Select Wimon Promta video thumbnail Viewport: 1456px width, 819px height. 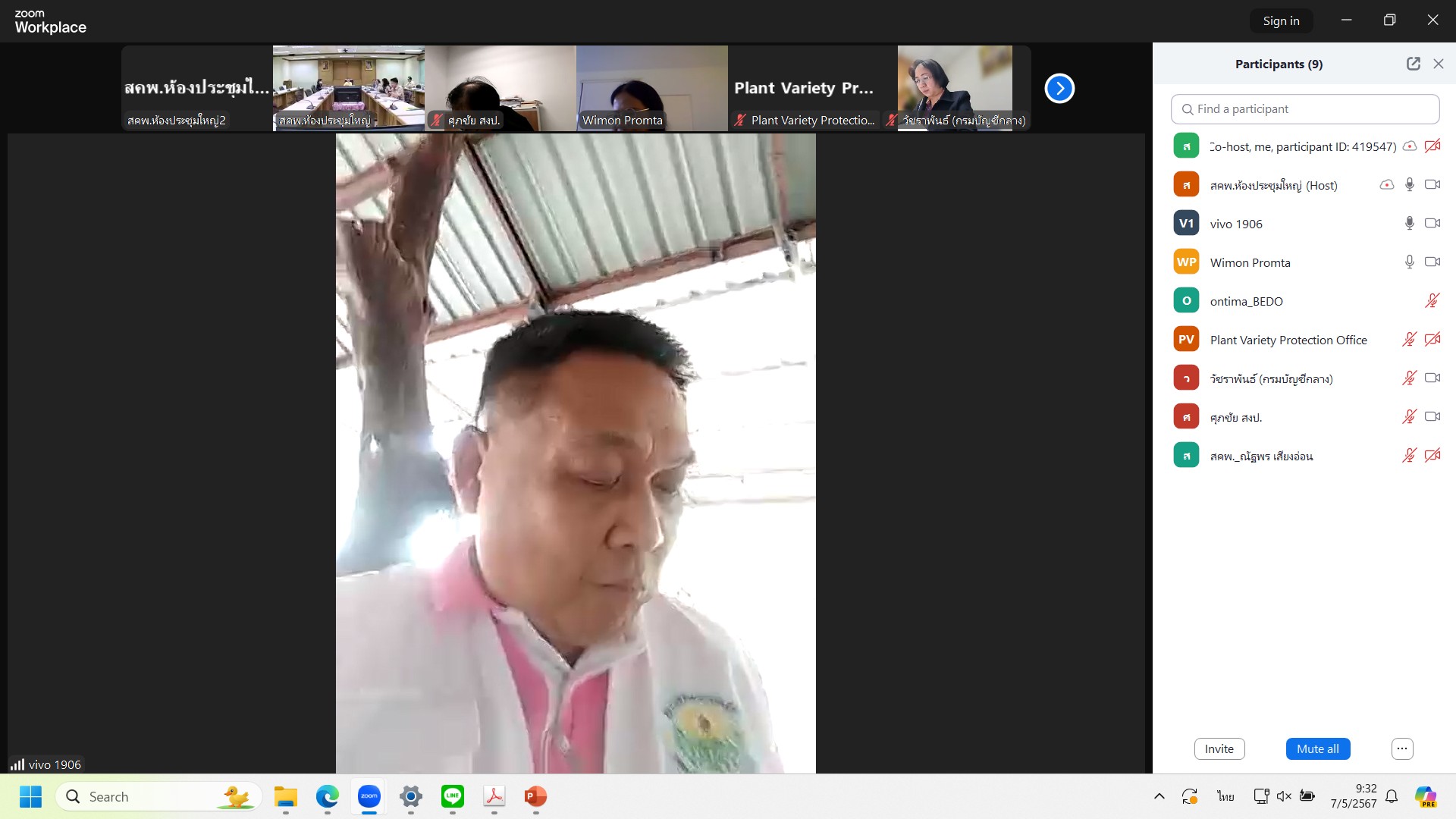pyautogui.click(x=652, y=88)
